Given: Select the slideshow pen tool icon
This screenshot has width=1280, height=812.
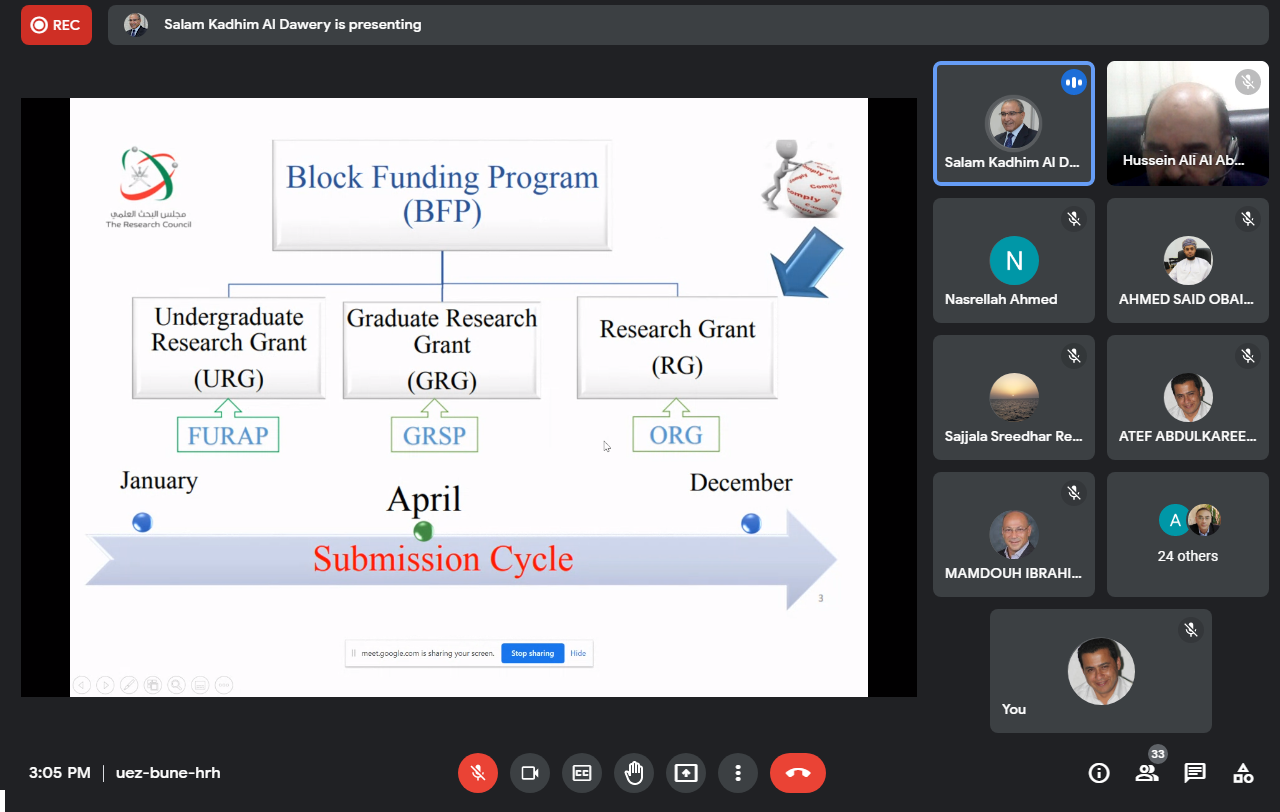Looking at the screenshot, I should pos(129,685).
